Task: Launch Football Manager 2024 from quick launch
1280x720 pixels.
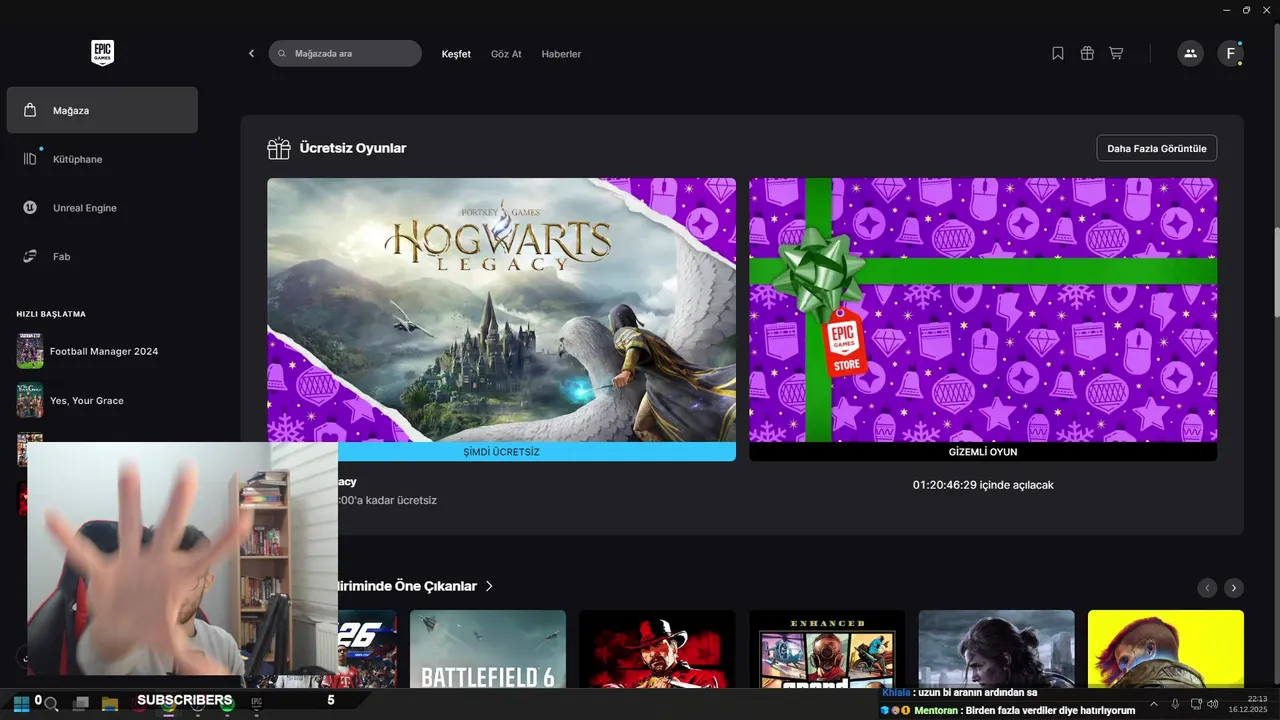Action: [102, 351]
